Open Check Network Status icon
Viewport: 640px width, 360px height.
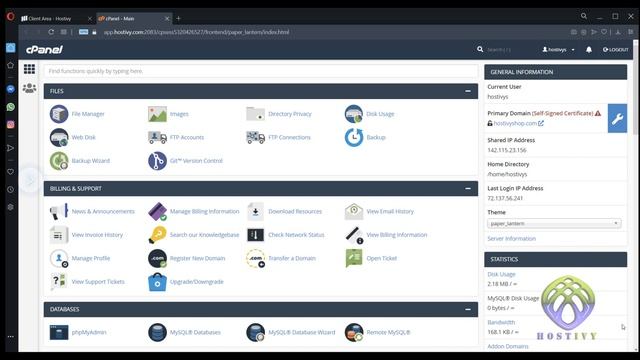point(256,235)
